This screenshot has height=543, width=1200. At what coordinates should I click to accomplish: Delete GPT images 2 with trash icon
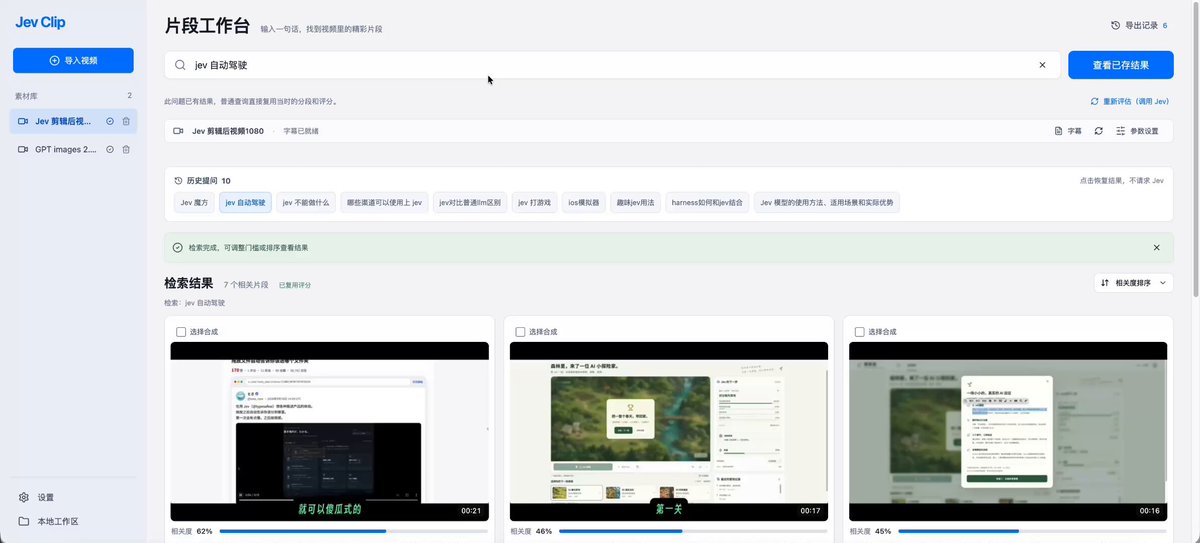pyautogui.click(x=126, y=149)
